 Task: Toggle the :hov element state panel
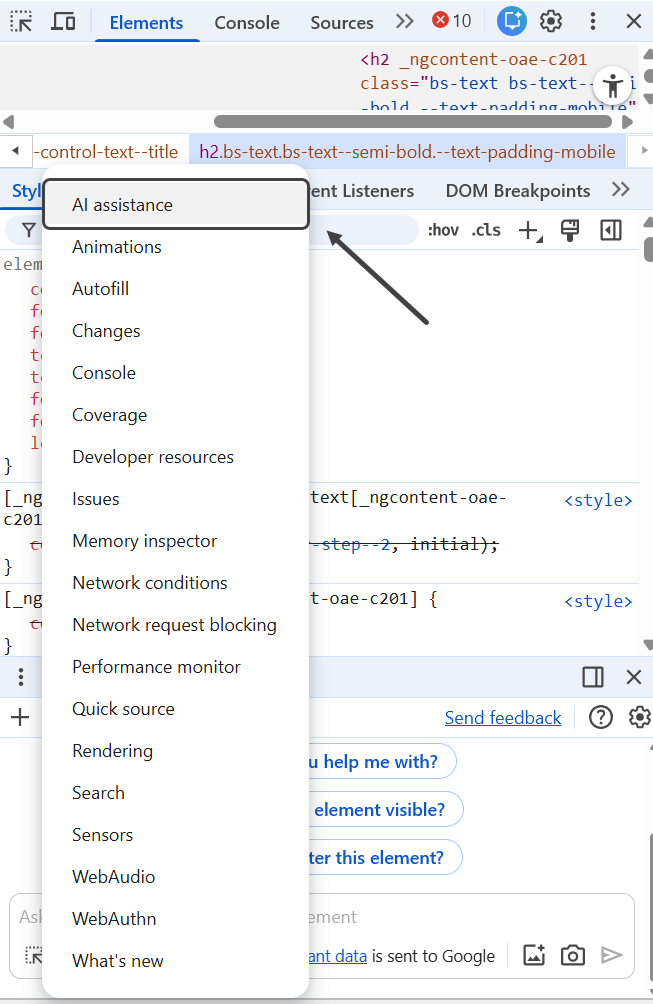(443, 231)
